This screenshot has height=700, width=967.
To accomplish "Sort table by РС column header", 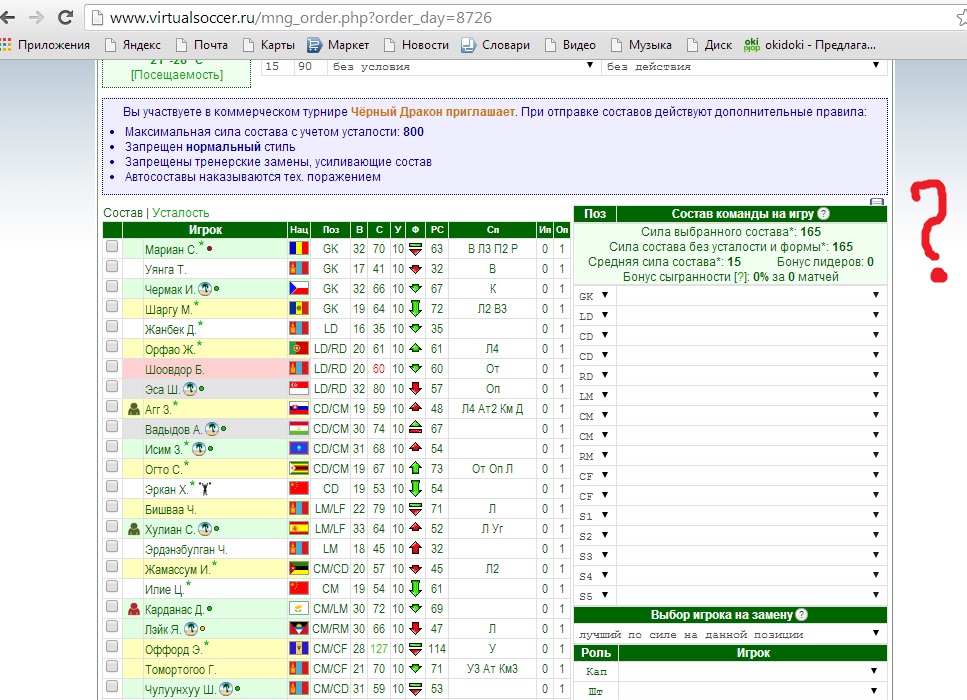I will click(437, 229).
